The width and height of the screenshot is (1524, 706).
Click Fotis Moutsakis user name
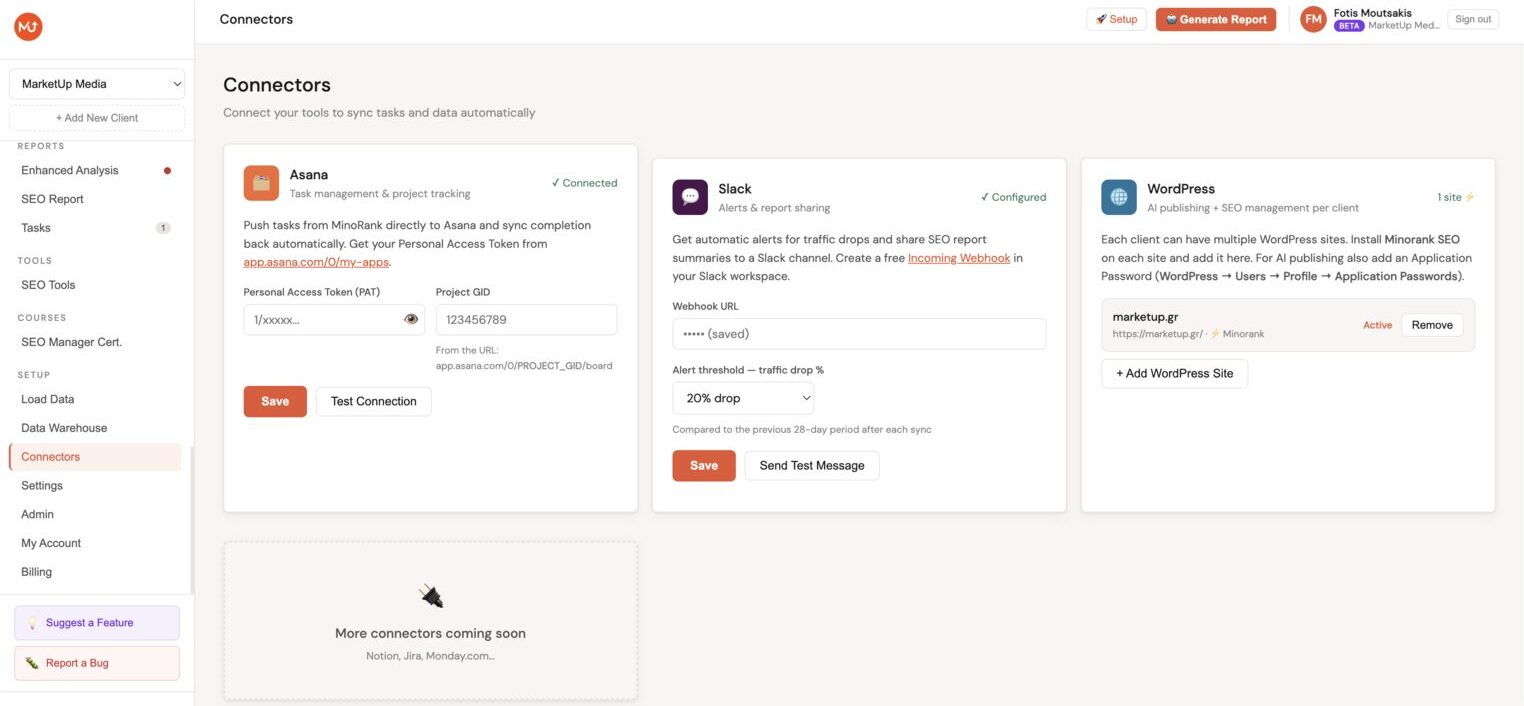pyautogui.click(x=1373, y=13)
